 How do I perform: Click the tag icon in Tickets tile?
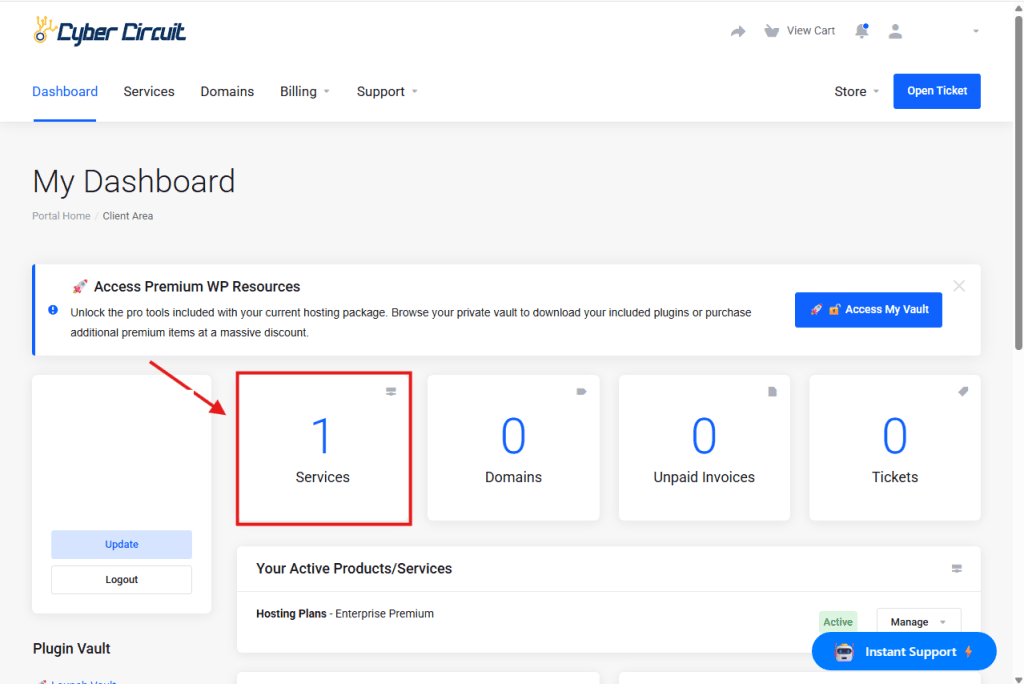point(963,392)
